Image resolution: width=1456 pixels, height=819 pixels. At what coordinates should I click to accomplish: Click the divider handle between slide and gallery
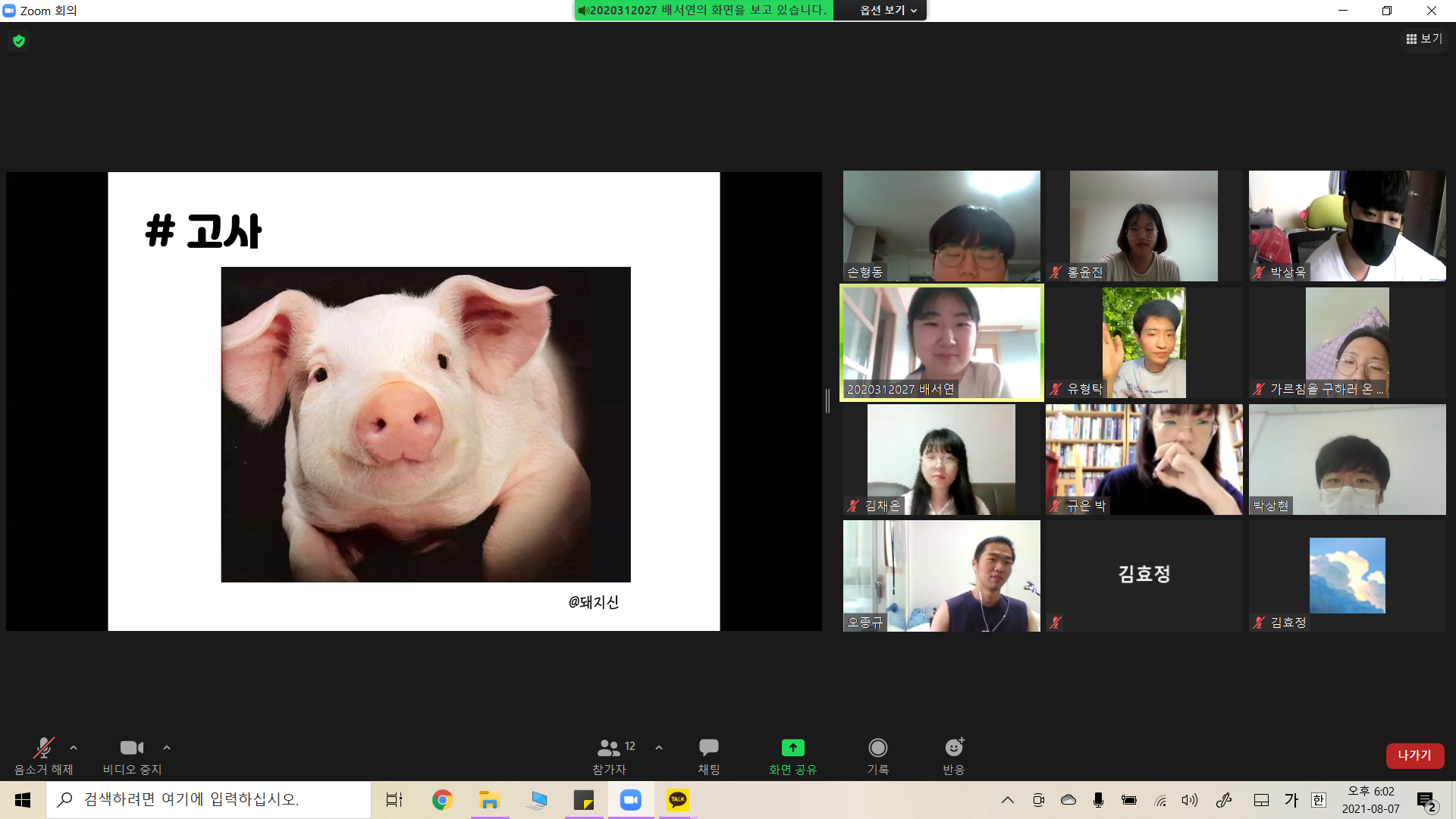pos(827,400)
